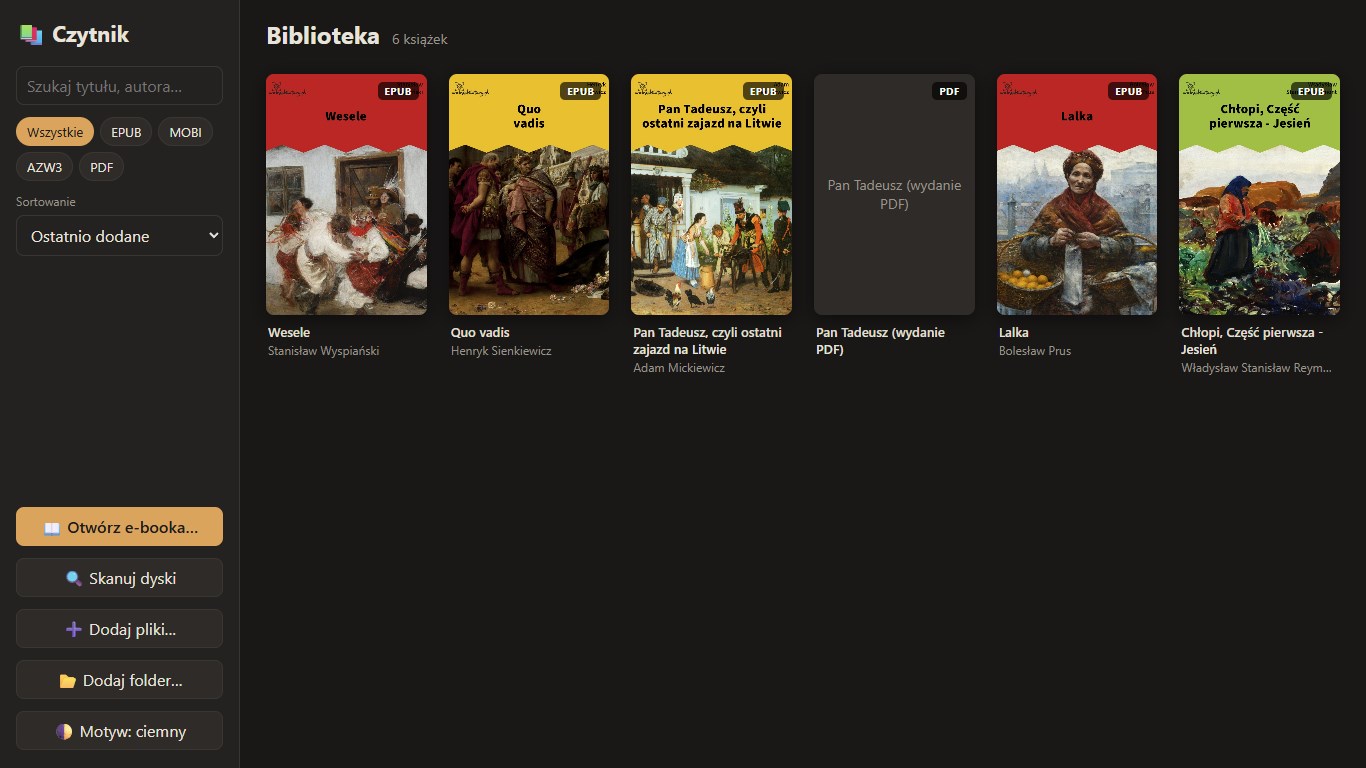Focus the Szukaj tytułu, autora search field
The image size is (1366, 768).
point(119,86)
